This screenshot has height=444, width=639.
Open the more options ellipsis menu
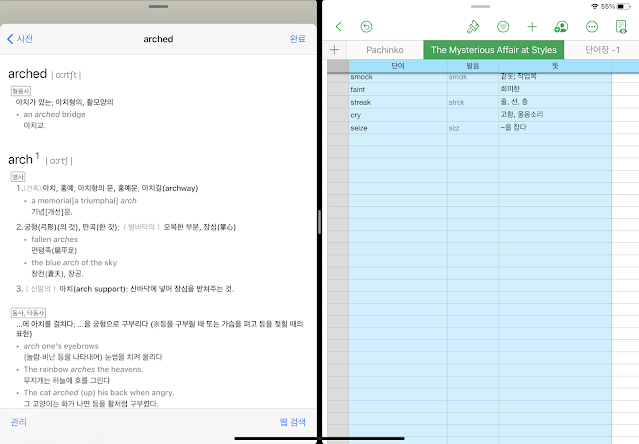click(592, 27)
